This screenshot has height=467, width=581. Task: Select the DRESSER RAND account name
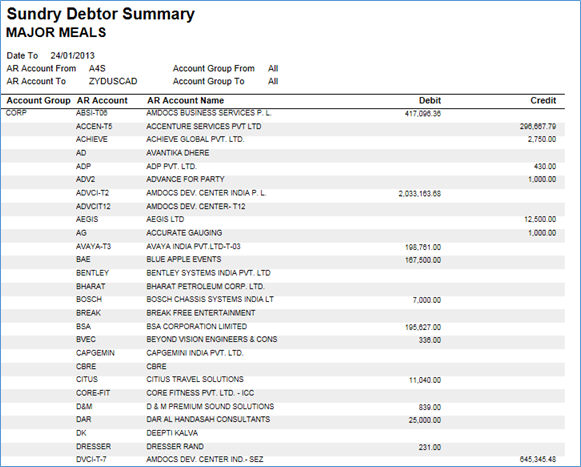pos(175,446)
